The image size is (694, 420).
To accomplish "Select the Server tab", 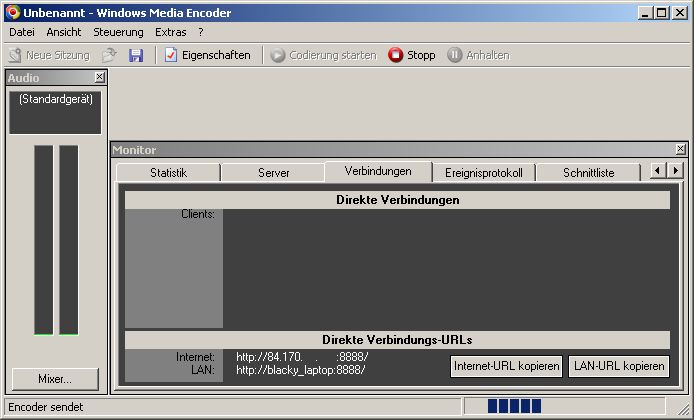I will 273,172.
